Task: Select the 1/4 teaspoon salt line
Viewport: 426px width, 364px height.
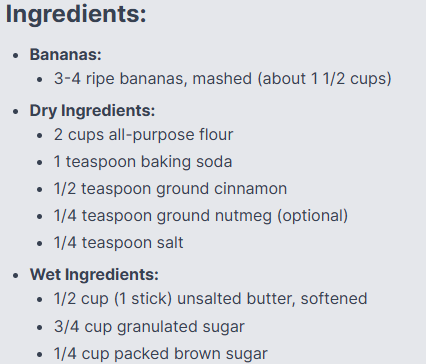Action: [x=119, y=243]
